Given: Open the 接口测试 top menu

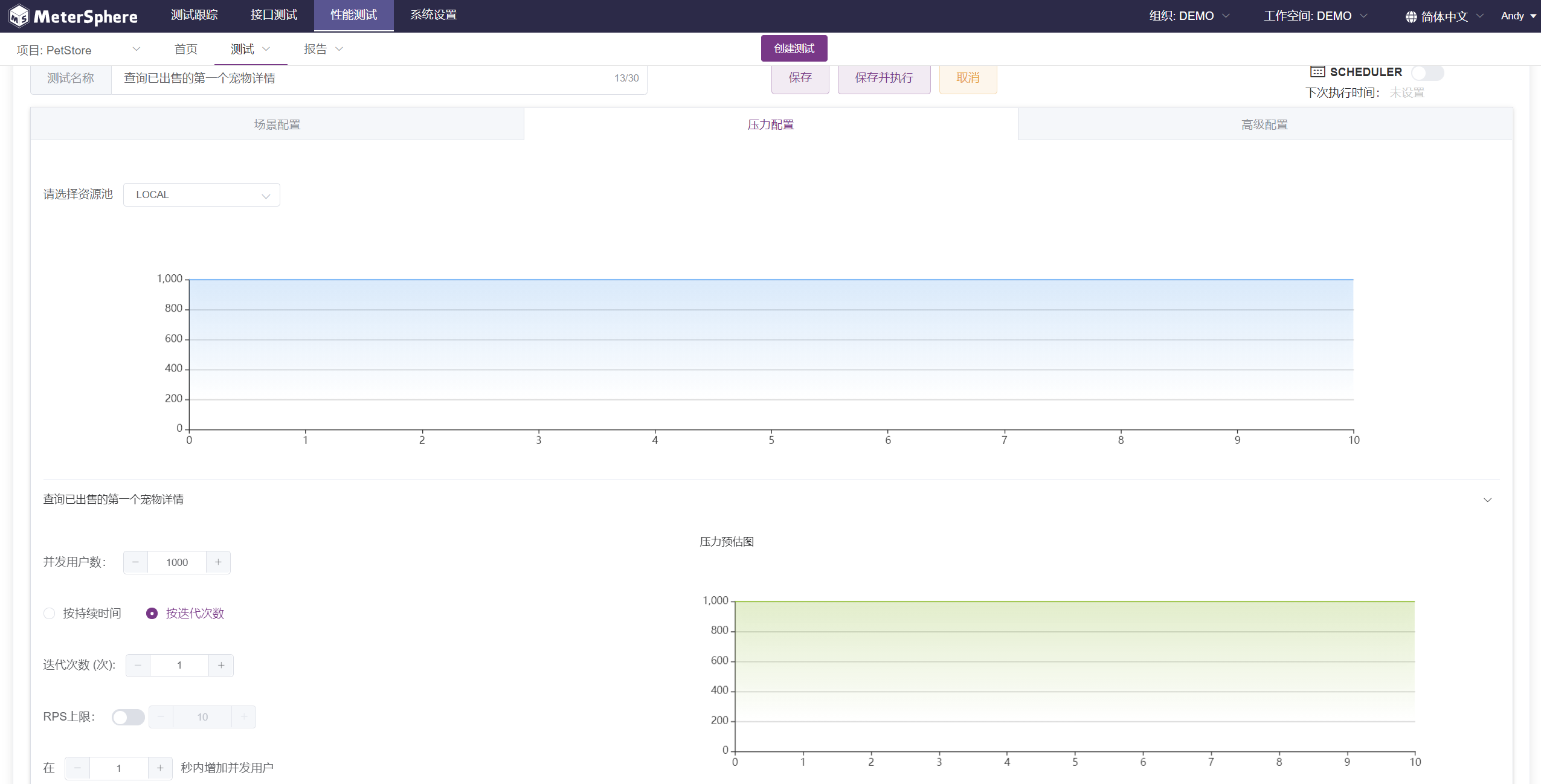Looking at the screenshot, I should pyautogui.click(x=274, y=15).
